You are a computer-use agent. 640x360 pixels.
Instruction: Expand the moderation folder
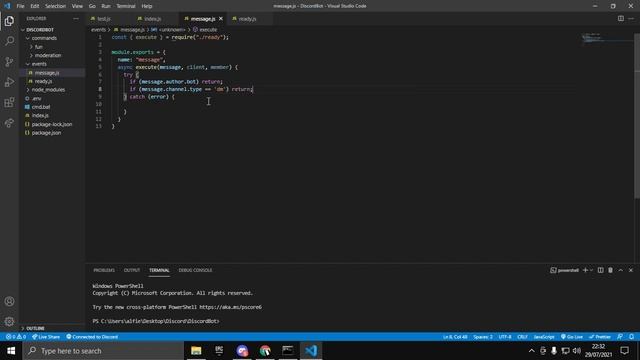(52, 56)
